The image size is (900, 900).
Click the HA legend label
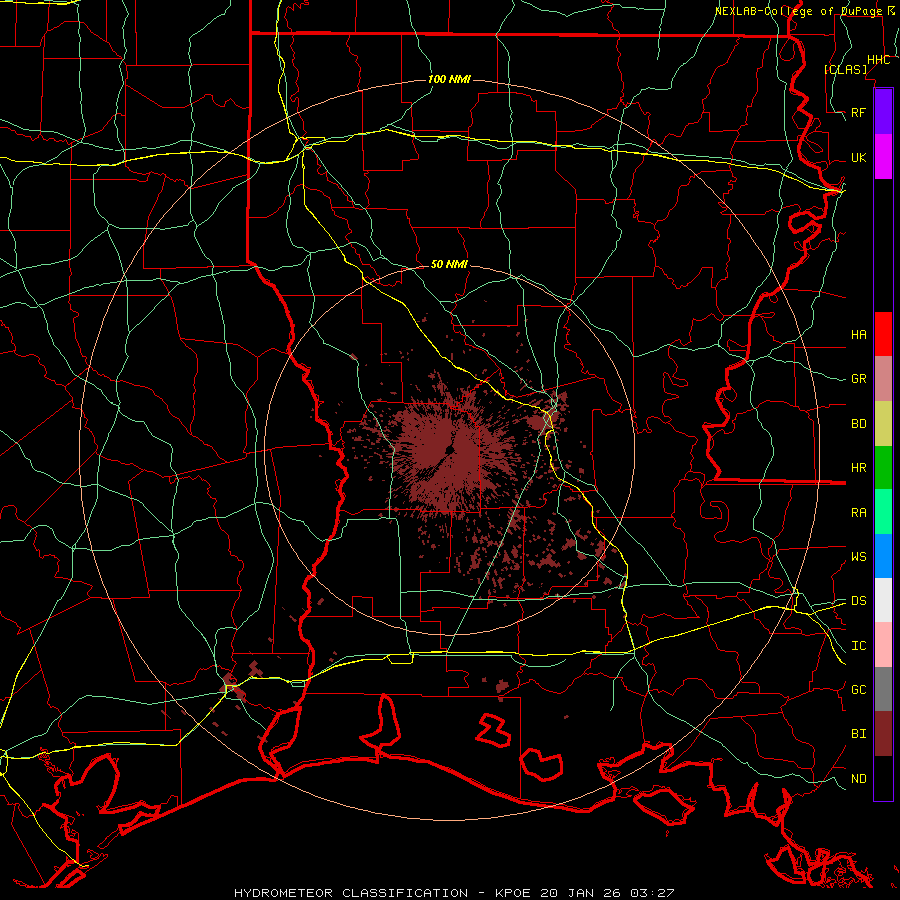(x=858, y=334)
